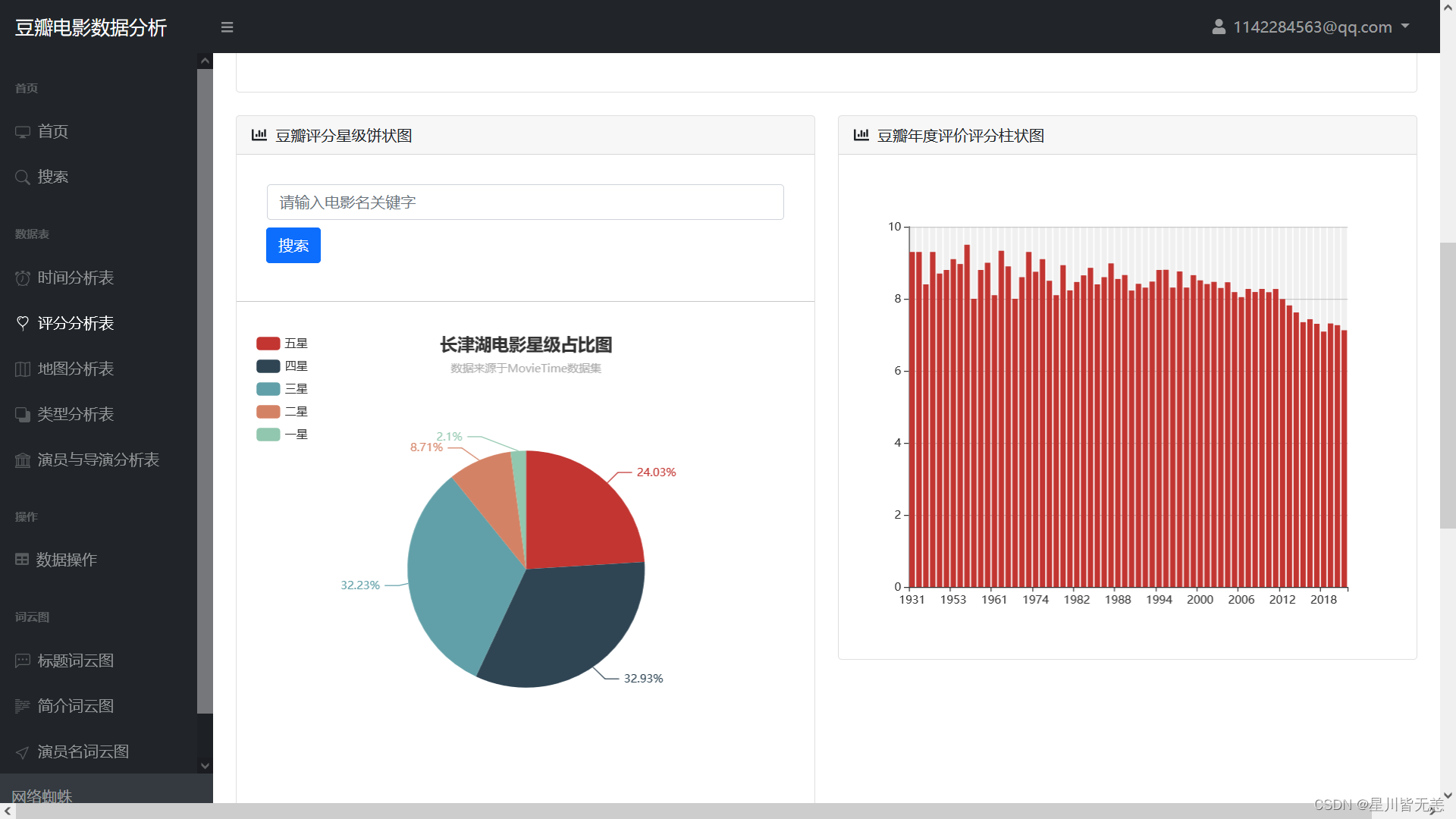Click chart icon beside 豆瓣年度评价评分柱状图

click(x=861, y=135)
